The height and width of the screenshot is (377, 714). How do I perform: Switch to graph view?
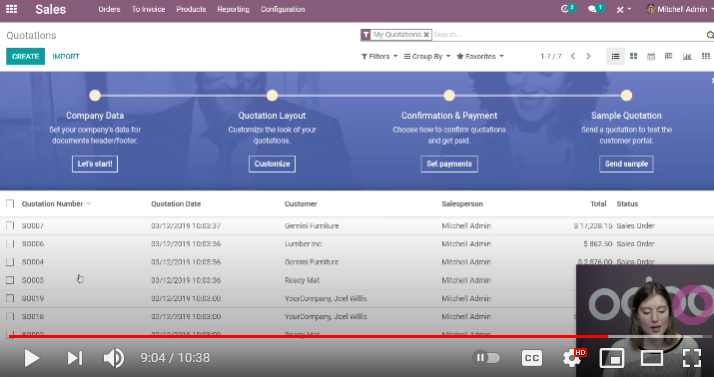coord(687,56)
